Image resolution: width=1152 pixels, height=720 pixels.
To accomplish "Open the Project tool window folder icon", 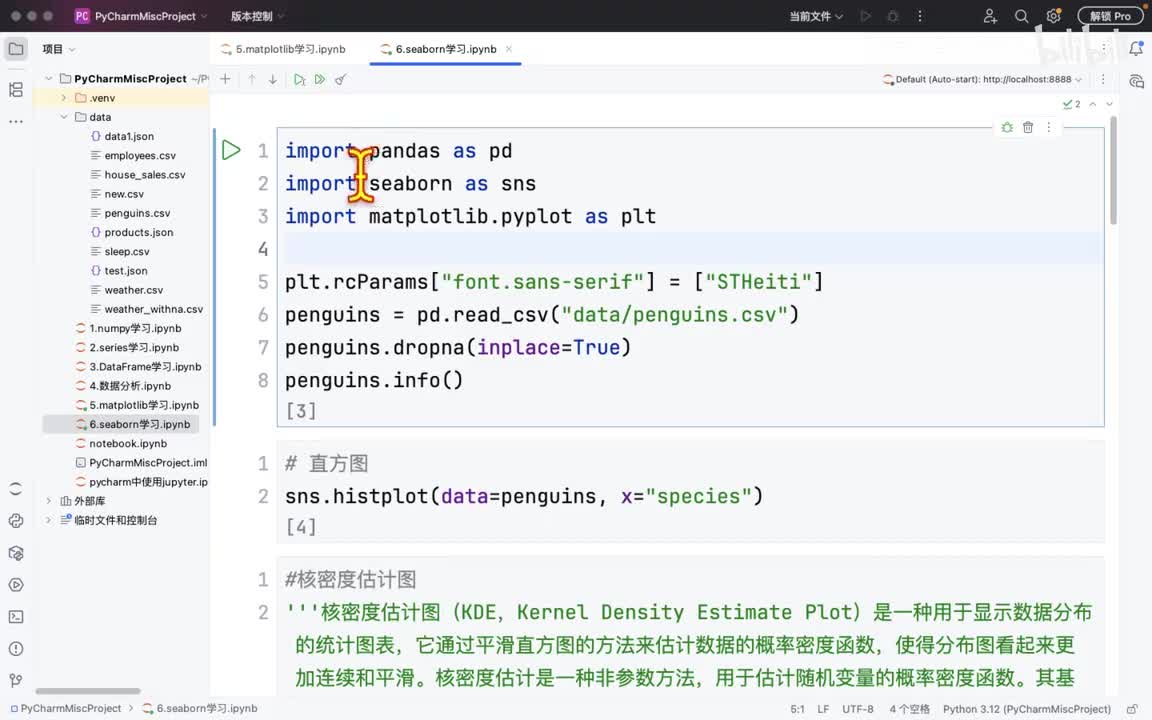I will click(15, 49).
